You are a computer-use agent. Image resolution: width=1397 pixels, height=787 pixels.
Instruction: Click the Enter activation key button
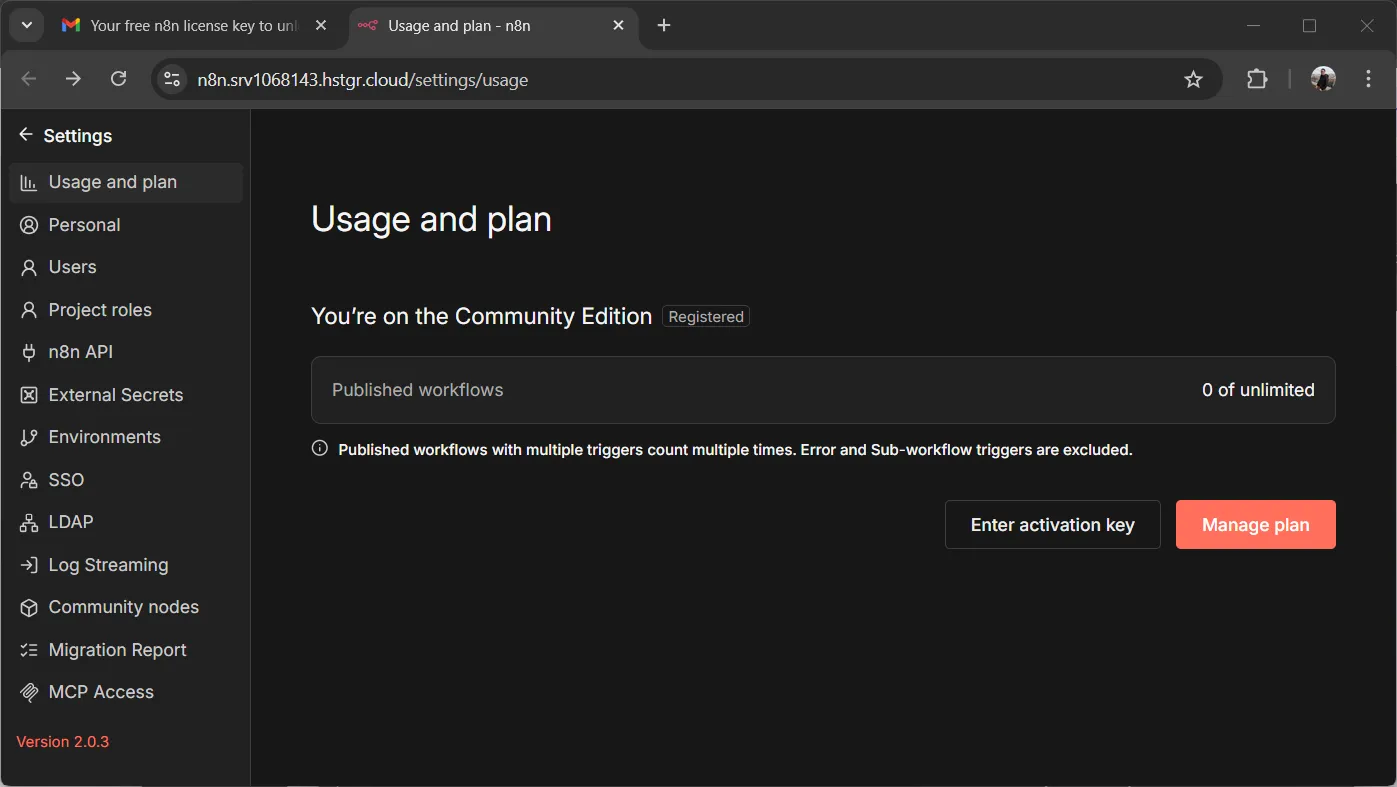point(1052,525)
